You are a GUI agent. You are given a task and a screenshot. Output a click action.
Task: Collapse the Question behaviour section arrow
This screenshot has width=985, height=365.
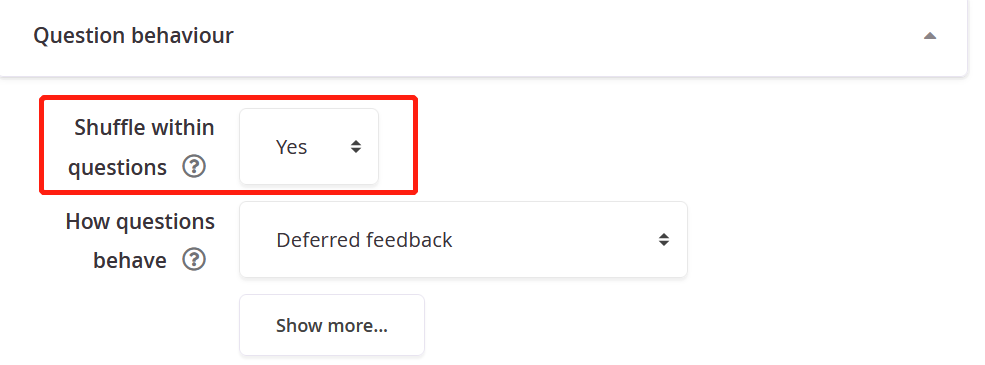click(x=930, y=36)
